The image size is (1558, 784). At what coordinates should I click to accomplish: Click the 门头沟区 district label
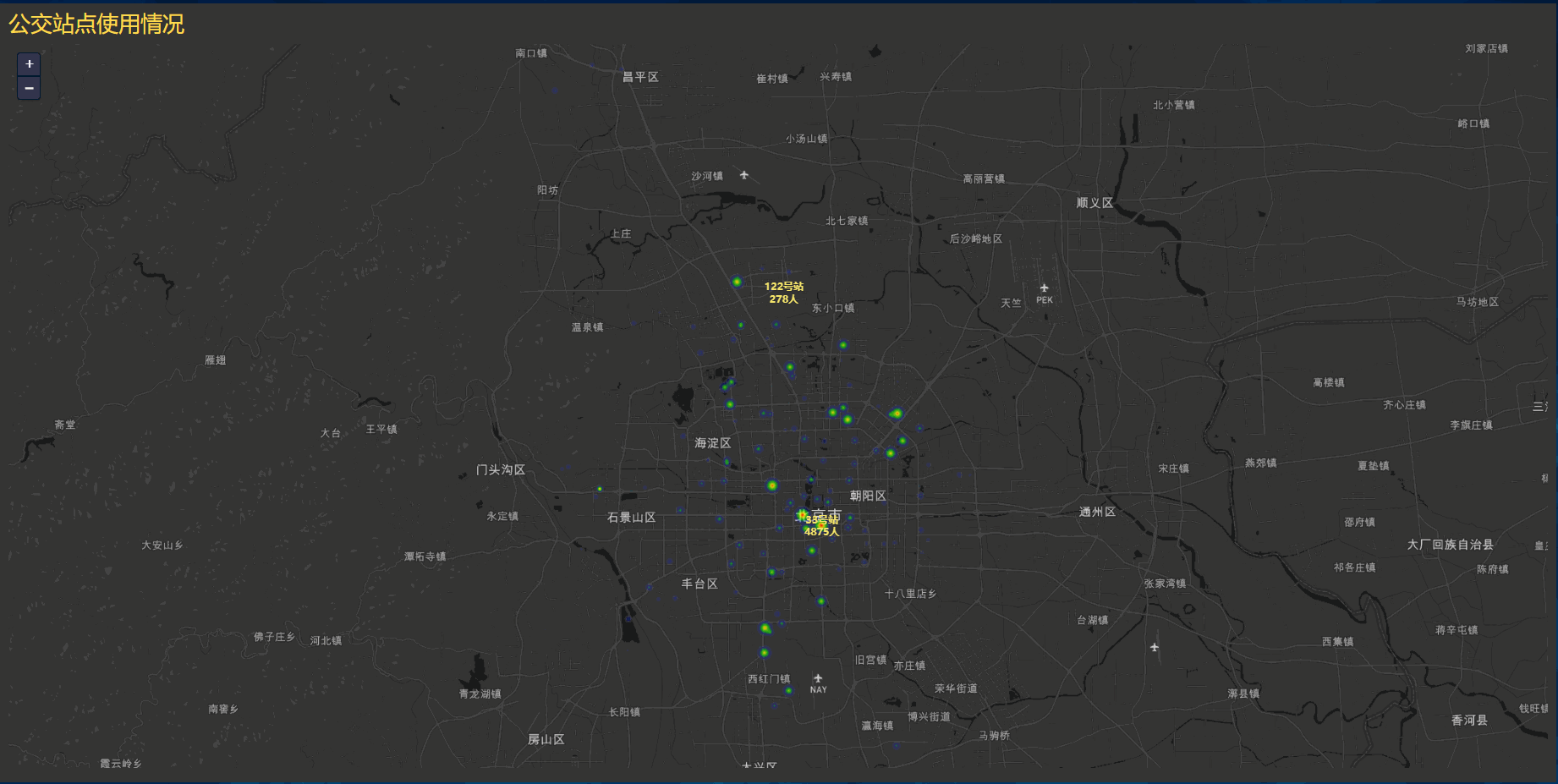pos(501,469)
